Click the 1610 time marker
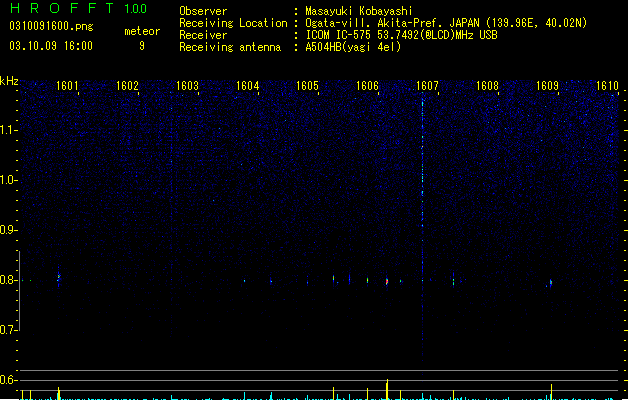629x400 pixels. (607, 86)
